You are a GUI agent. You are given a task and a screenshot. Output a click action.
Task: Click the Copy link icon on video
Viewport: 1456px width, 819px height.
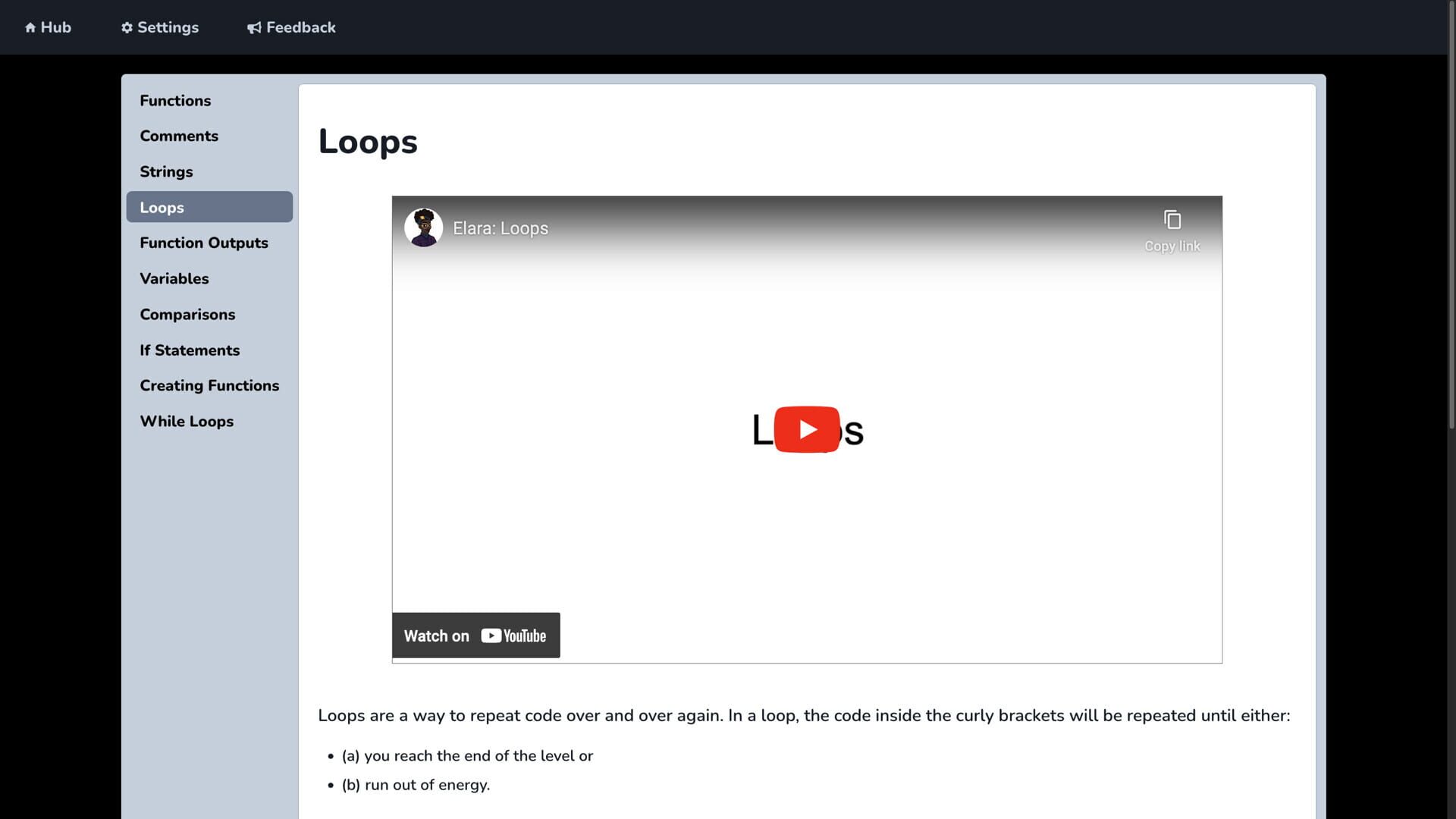[1172, 221]
